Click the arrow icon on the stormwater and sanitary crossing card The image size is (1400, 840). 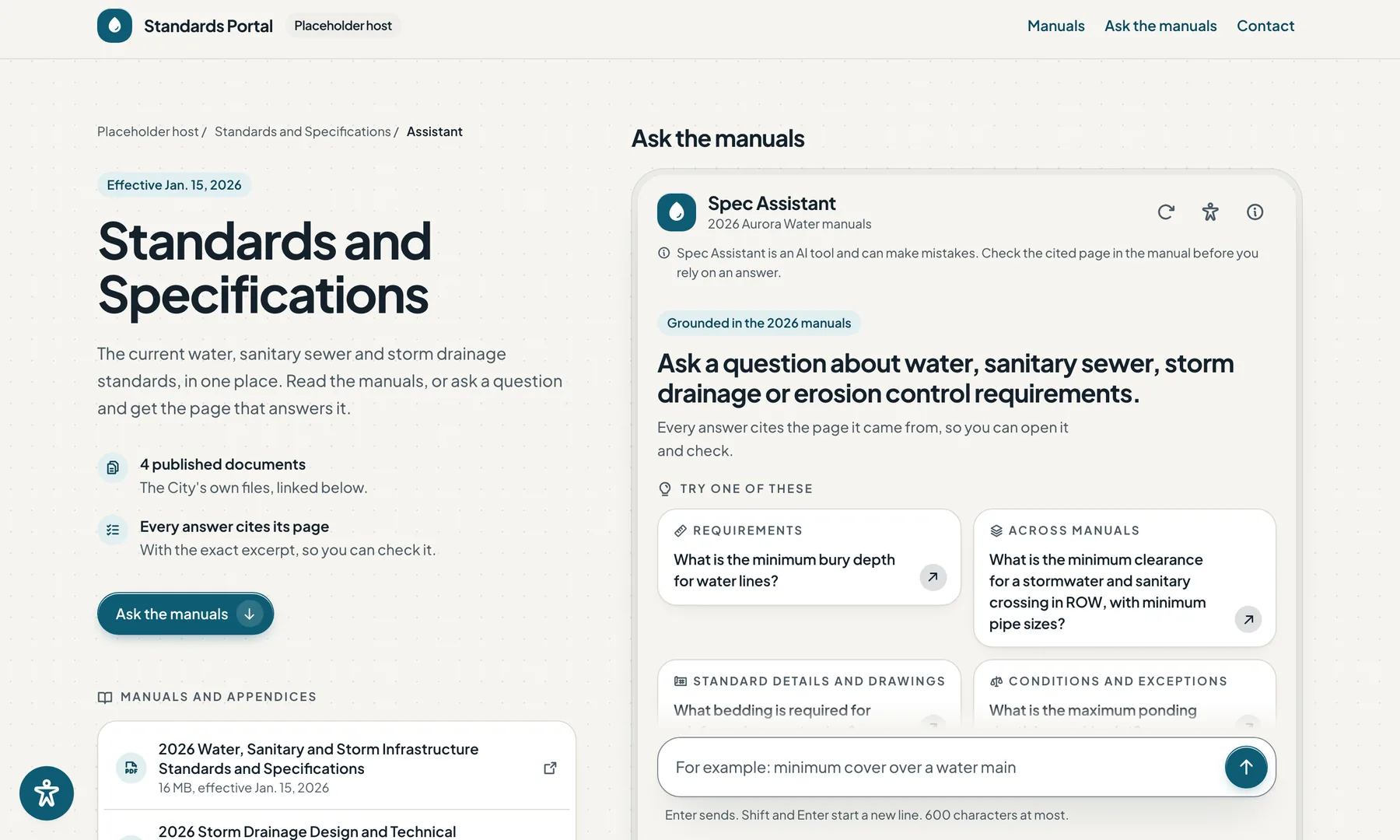[1248, 619]
